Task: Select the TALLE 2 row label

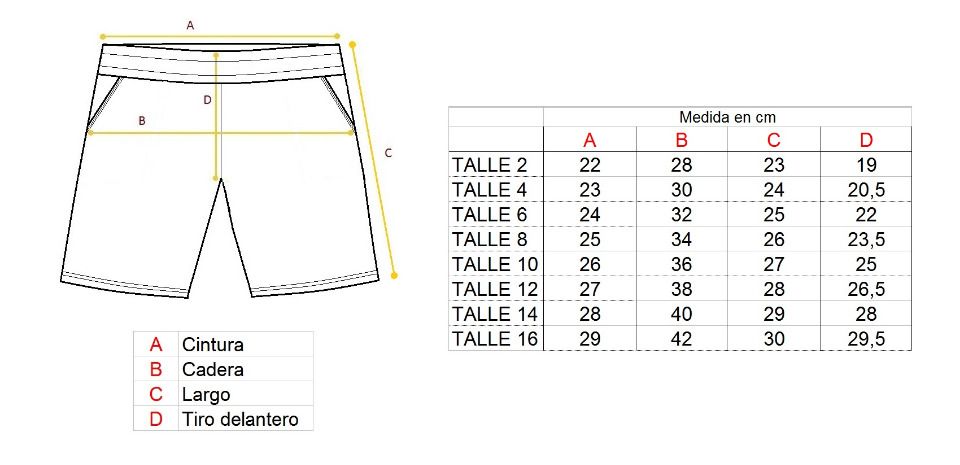Action: (x=489, y=165)
